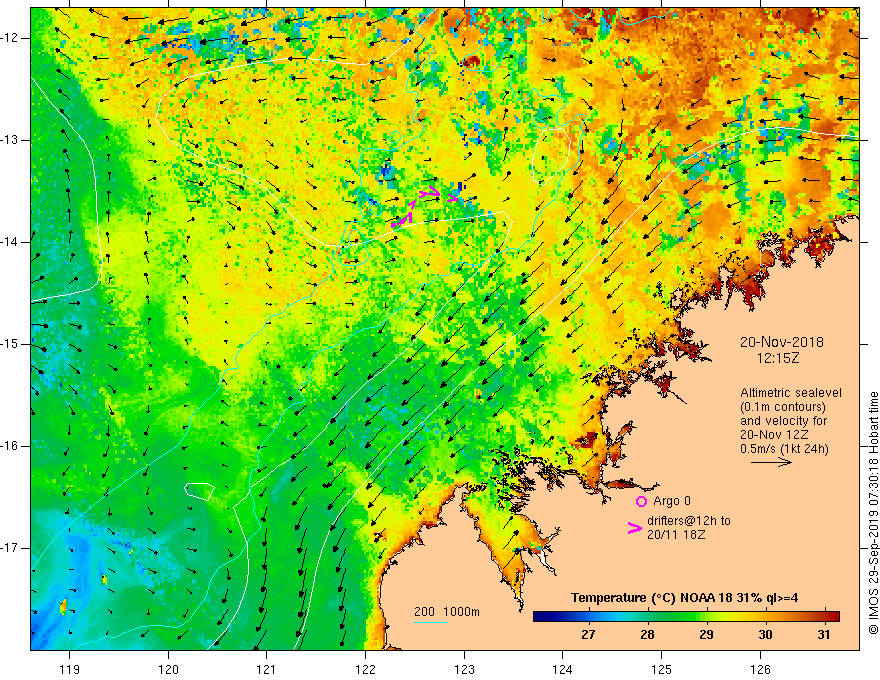Click the '27' color bar tick label
The image size is (880, 680).
click(x=588, y=635)
